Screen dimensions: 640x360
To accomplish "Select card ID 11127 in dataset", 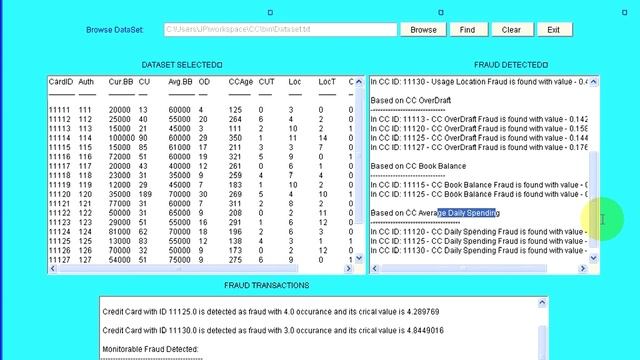I will (60, 260).
